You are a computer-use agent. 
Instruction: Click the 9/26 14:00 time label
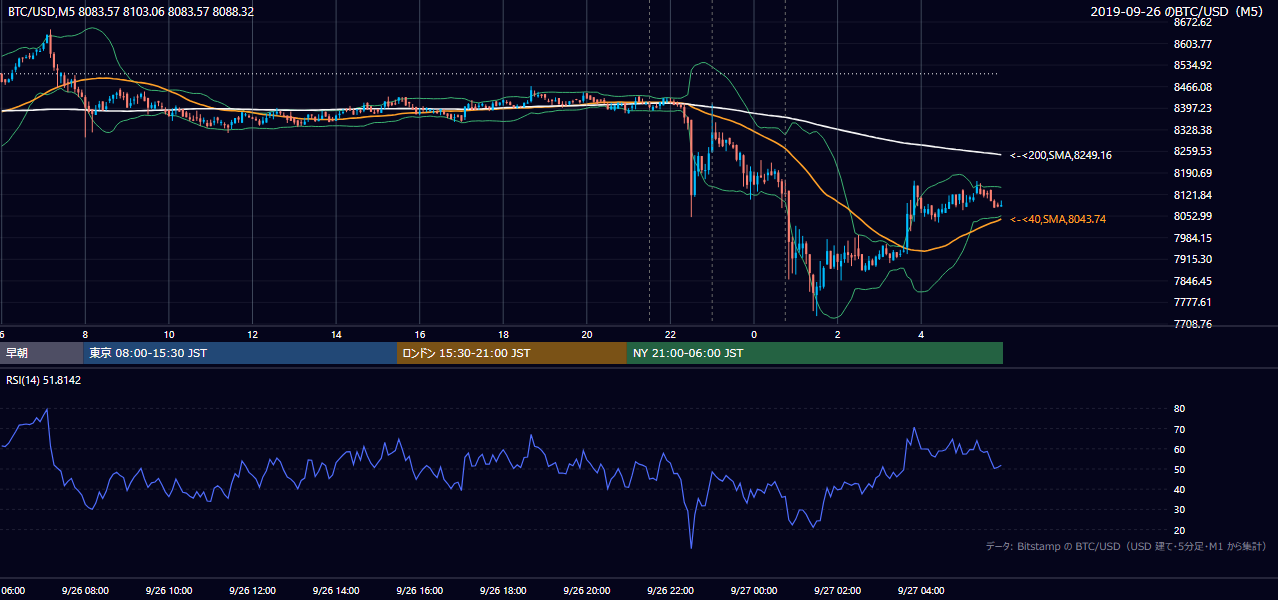pos(335,591)
